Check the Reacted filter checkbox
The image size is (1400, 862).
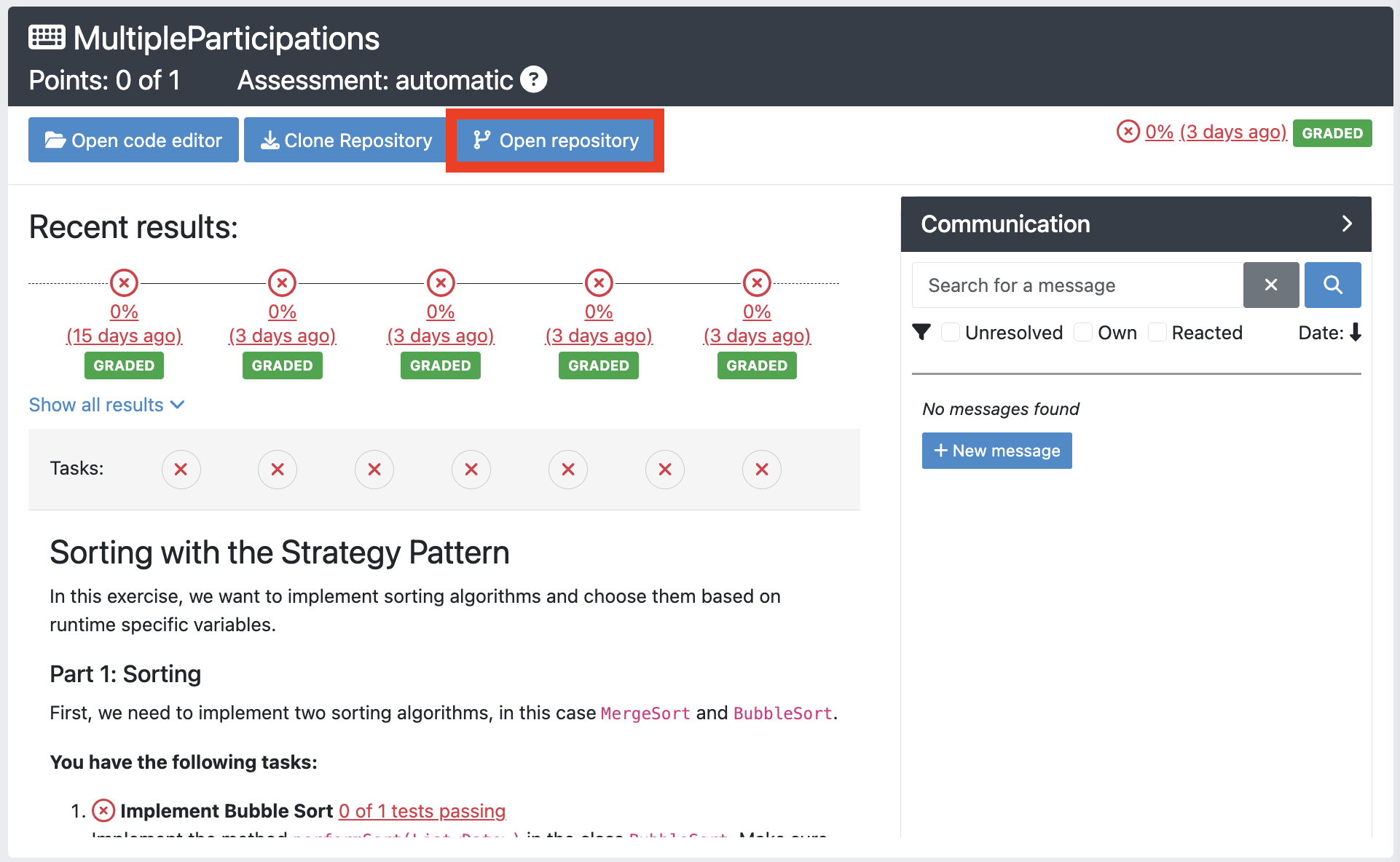pos(1157,333)
